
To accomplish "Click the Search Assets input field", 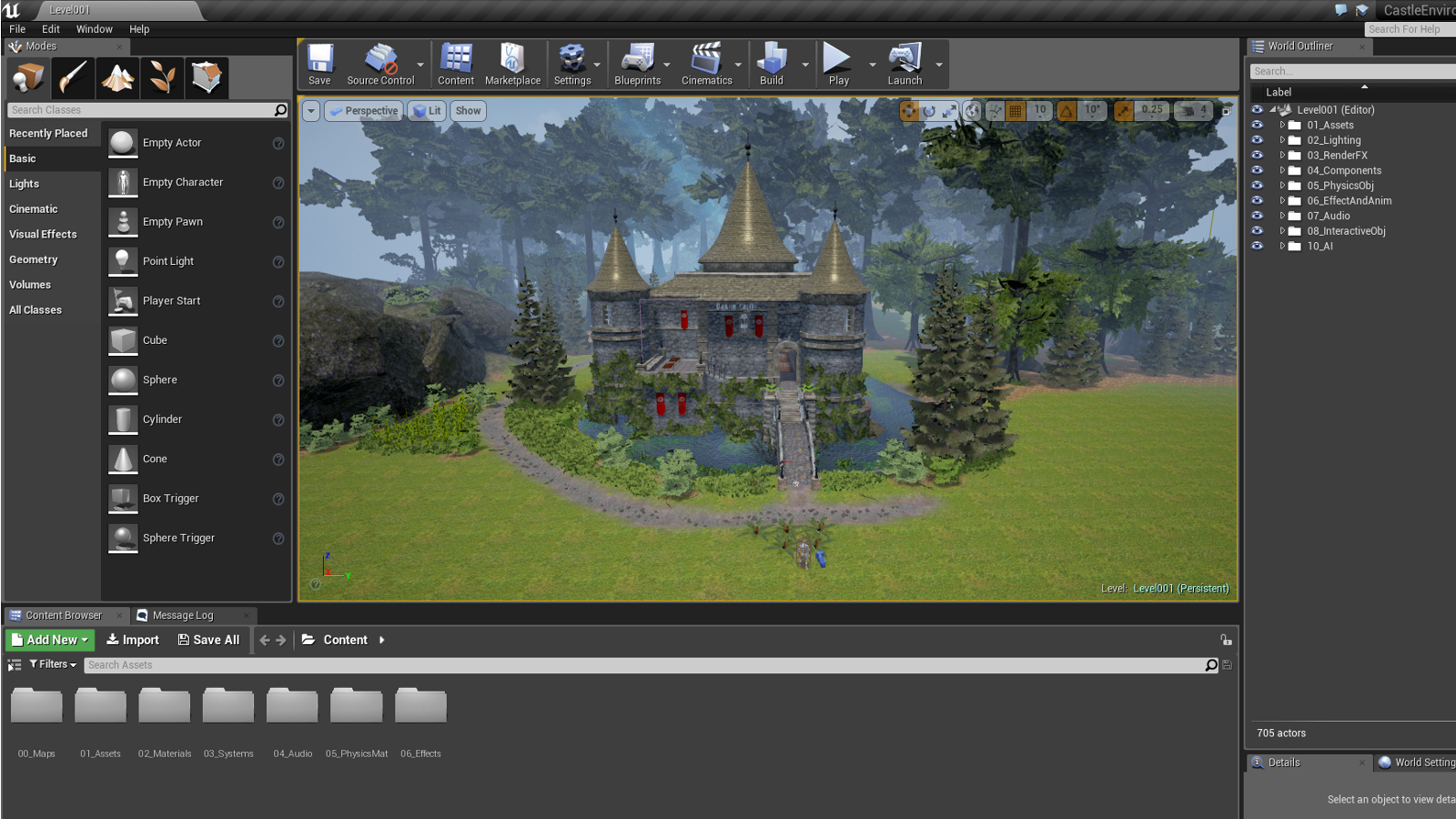I will click(x=644, y=665).
